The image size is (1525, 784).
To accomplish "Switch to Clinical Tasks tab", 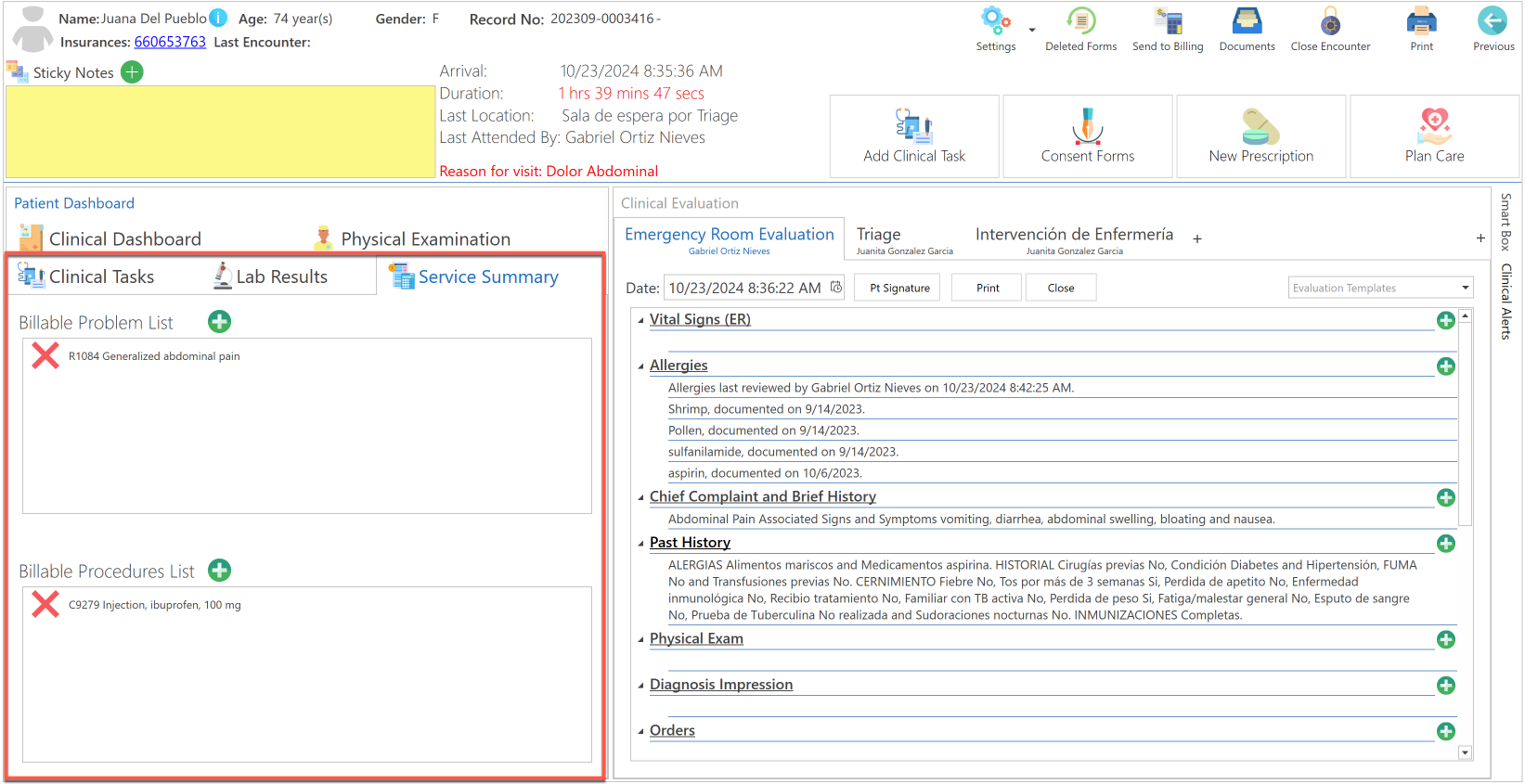I will pyautogui.click(x=85, y=276).
